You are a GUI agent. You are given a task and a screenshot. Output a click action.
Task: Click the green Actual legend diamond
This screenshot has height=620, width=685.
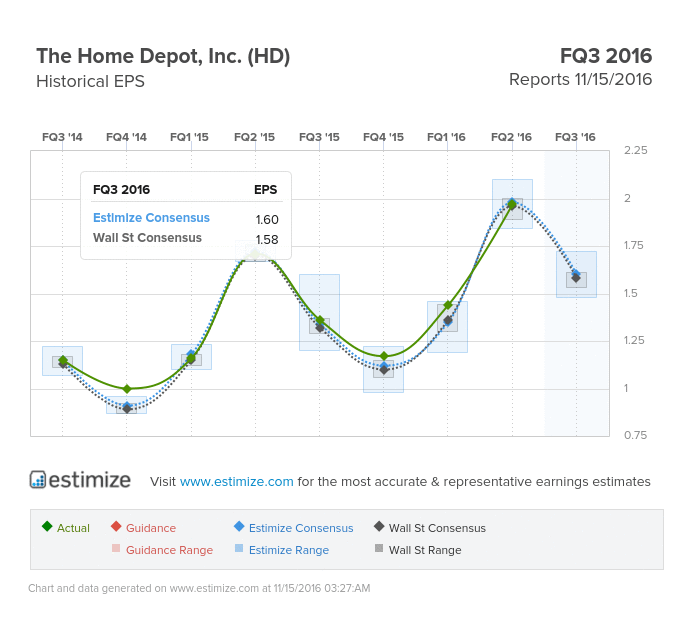[47, 526]
